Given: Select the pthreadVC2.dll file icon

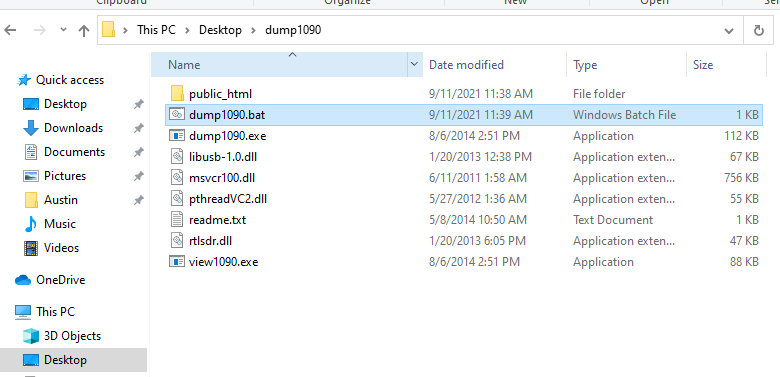Looking at the screenshot, I should click(177, 199).
